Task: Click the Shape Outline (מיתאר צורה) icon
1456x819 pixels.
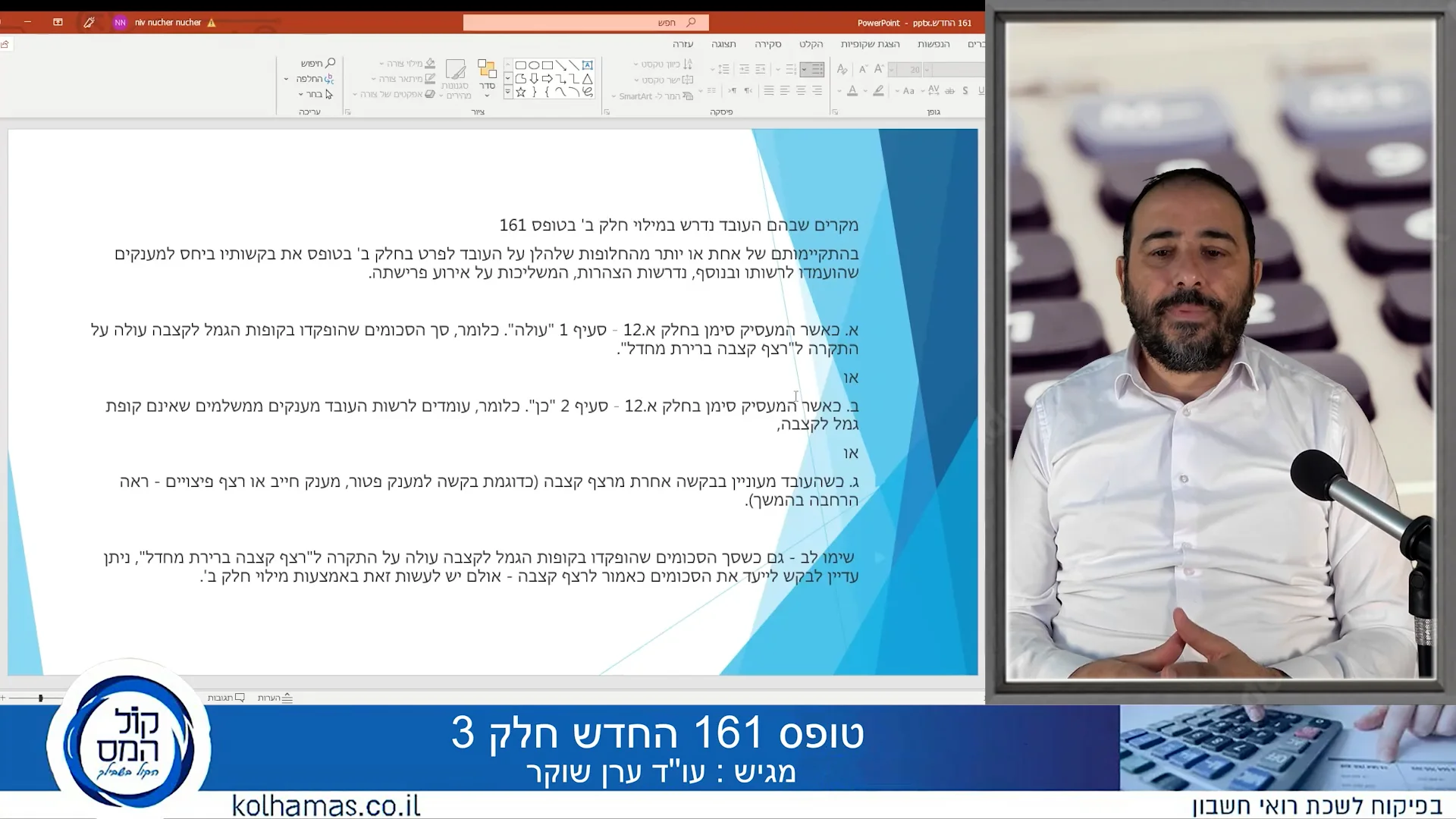Action: pos(429,79)
